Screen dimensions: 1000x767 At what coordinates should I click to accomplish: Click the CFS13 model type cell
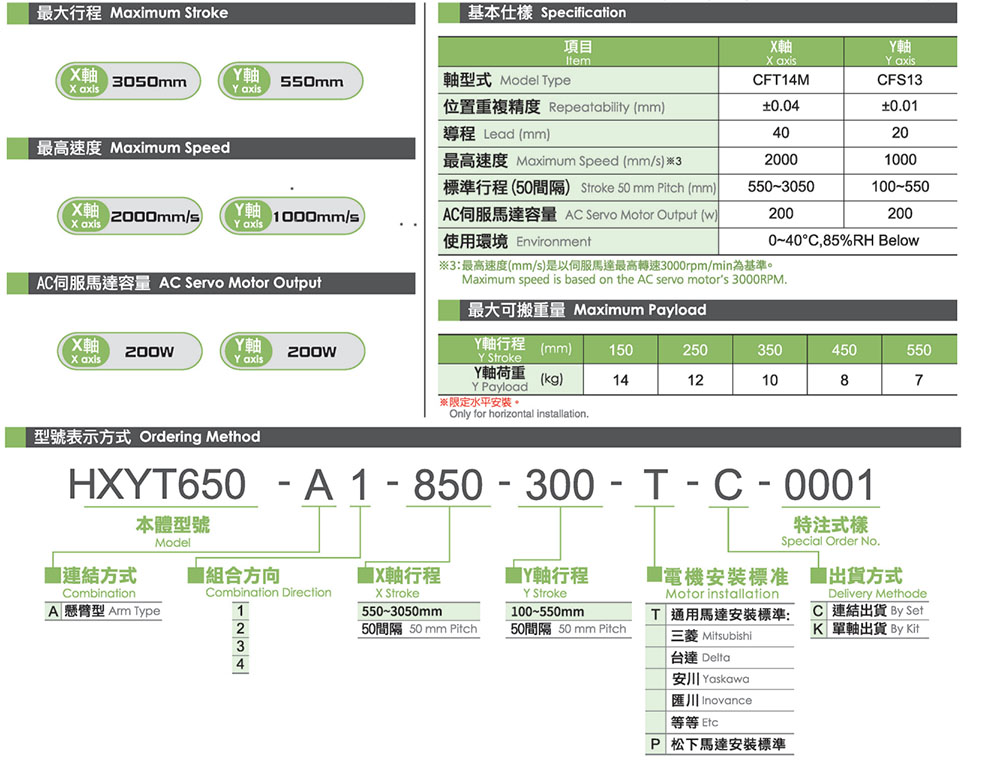[900, 80]
